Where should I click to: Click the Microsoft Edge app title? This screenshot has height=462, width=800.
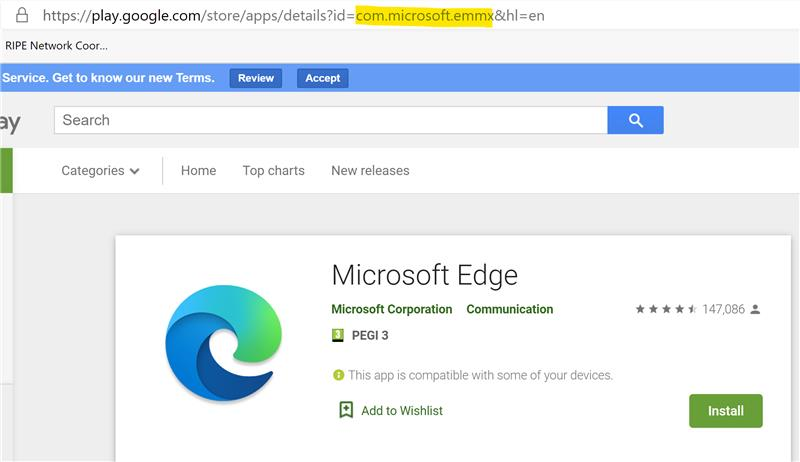point(424,275)
